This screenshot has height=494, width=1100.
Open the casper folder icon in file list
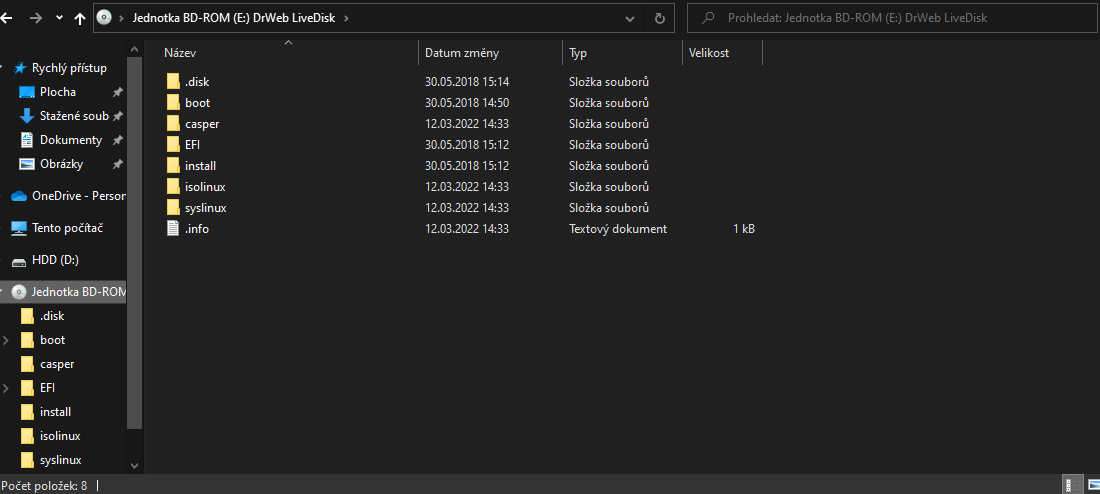pos(175,124)
